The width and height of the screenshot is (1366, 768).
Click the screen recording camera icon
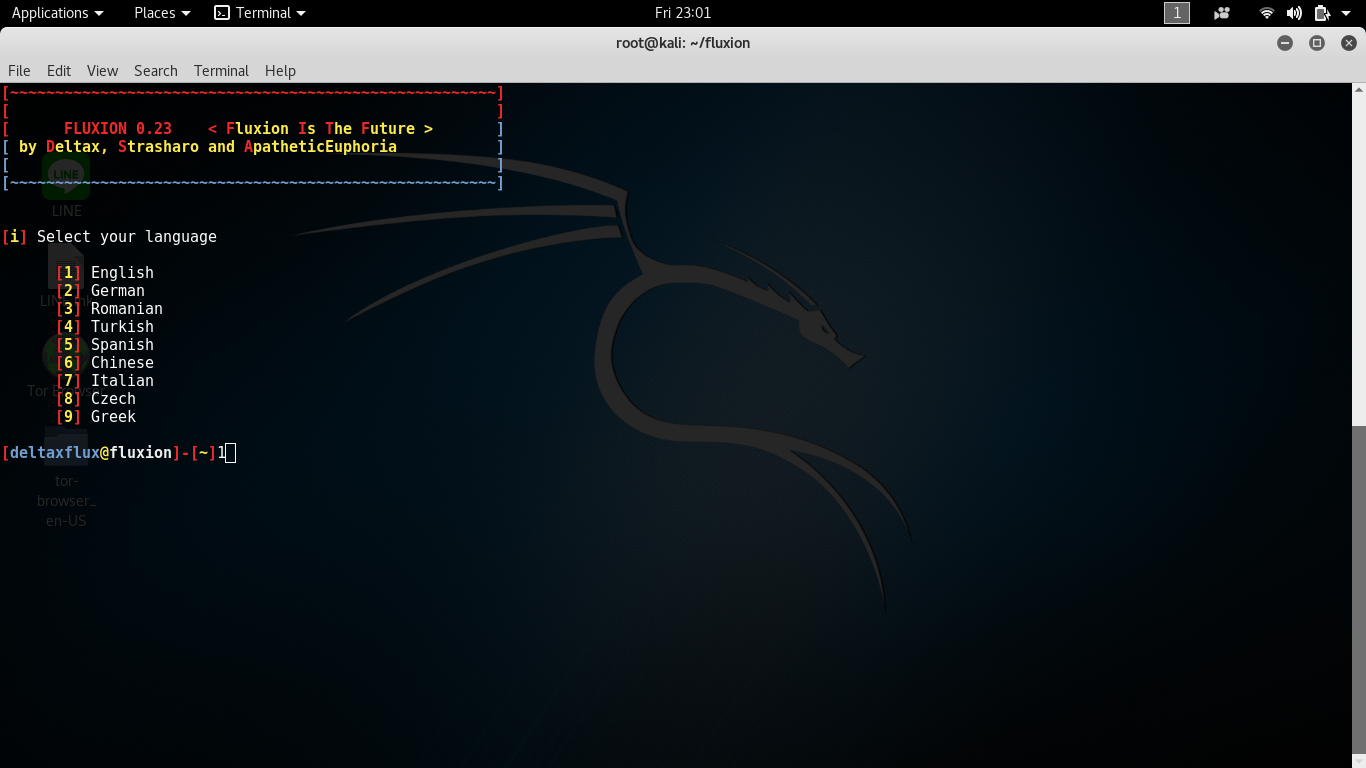(x=1222, y=13)
